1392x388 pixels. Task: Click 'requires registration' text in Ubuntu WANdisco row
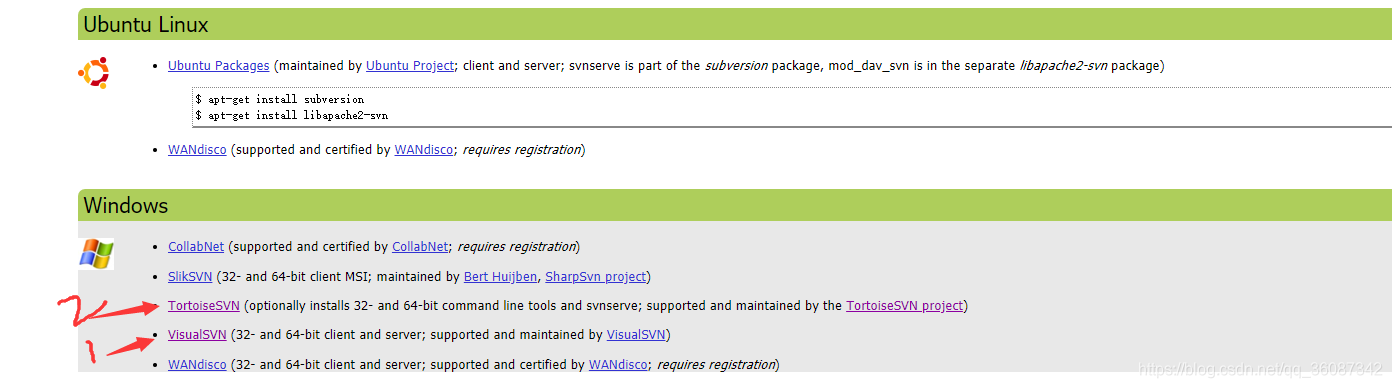pyautogui.click(x=521, y=150)
